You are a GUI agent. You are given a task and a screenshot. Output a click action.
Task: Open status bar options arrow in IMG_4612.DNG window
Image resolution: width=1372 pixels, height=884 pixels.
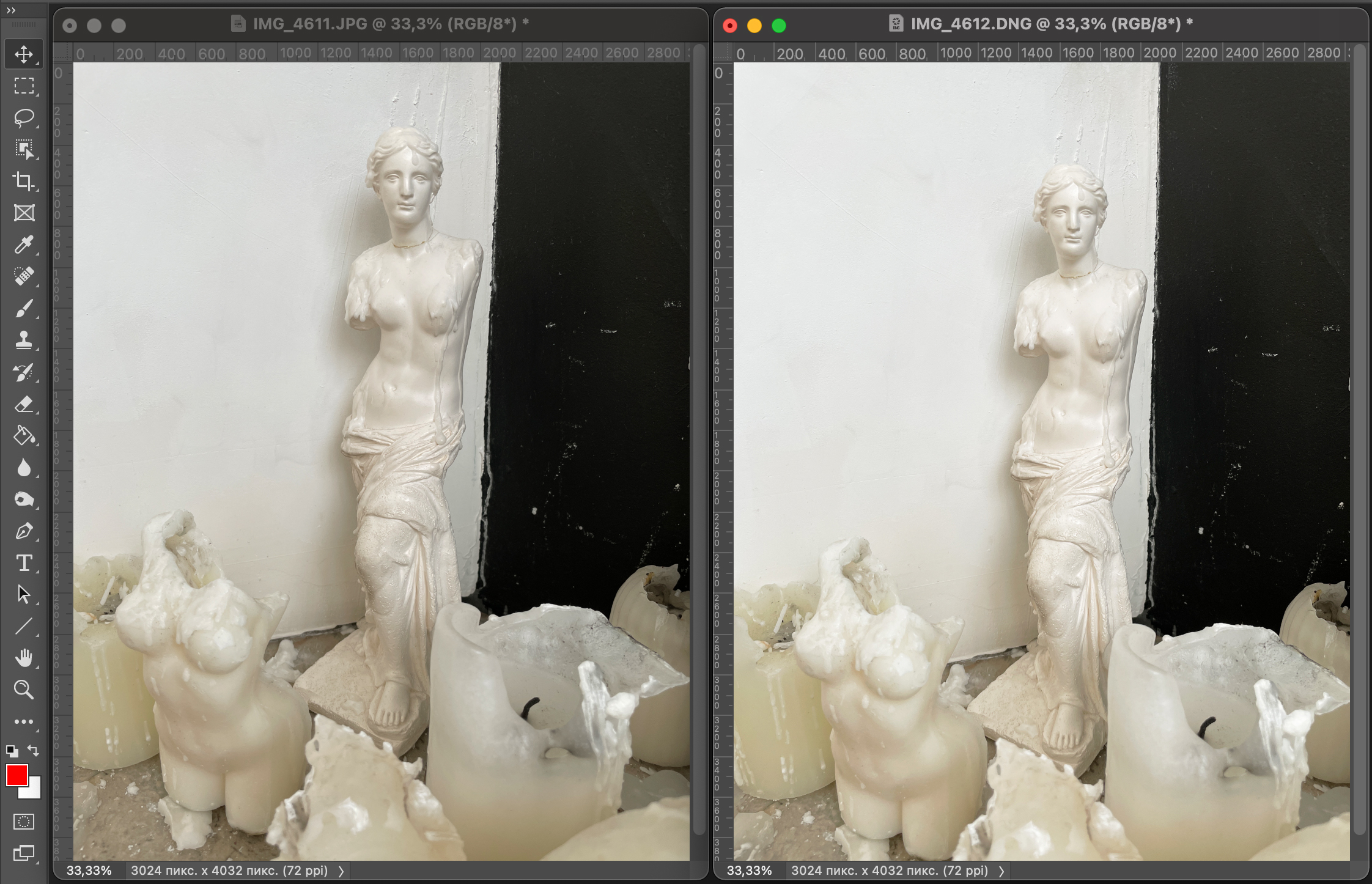pos(1001,871)
